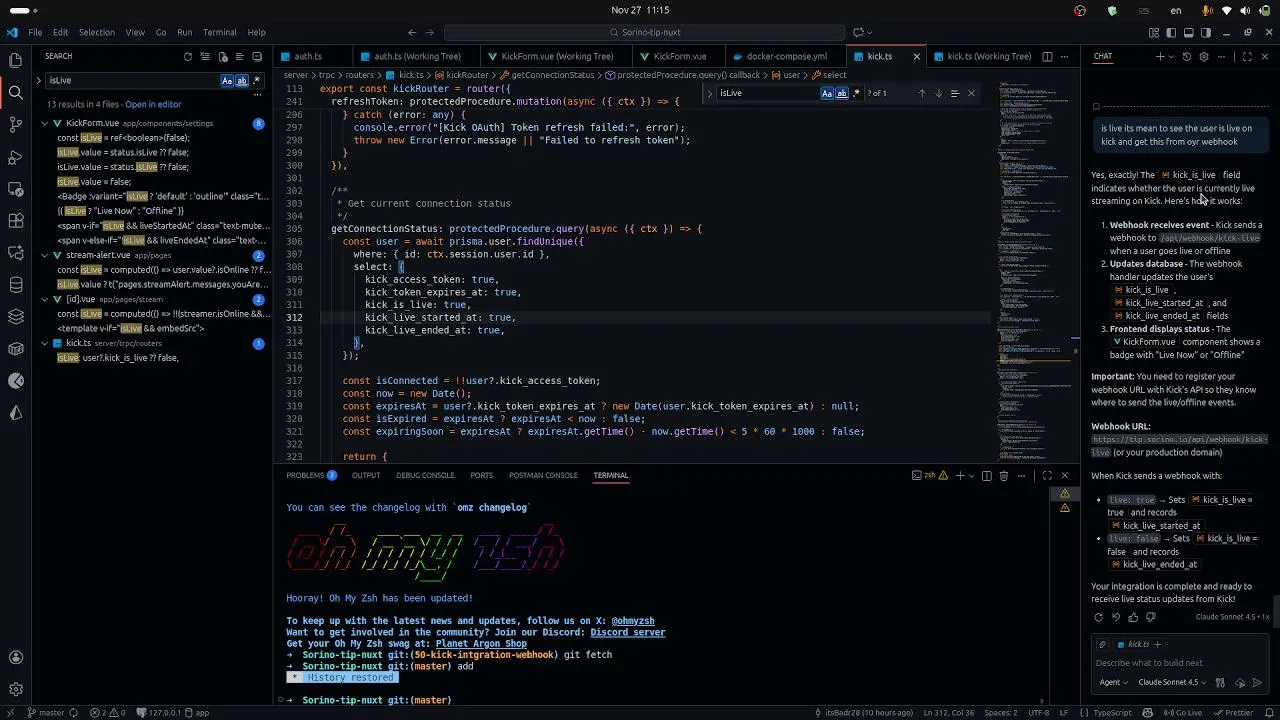Open the Discord server link in terminal
Image resolution: width=1280 pixels, height=720 pixels.
pos(627,632)
